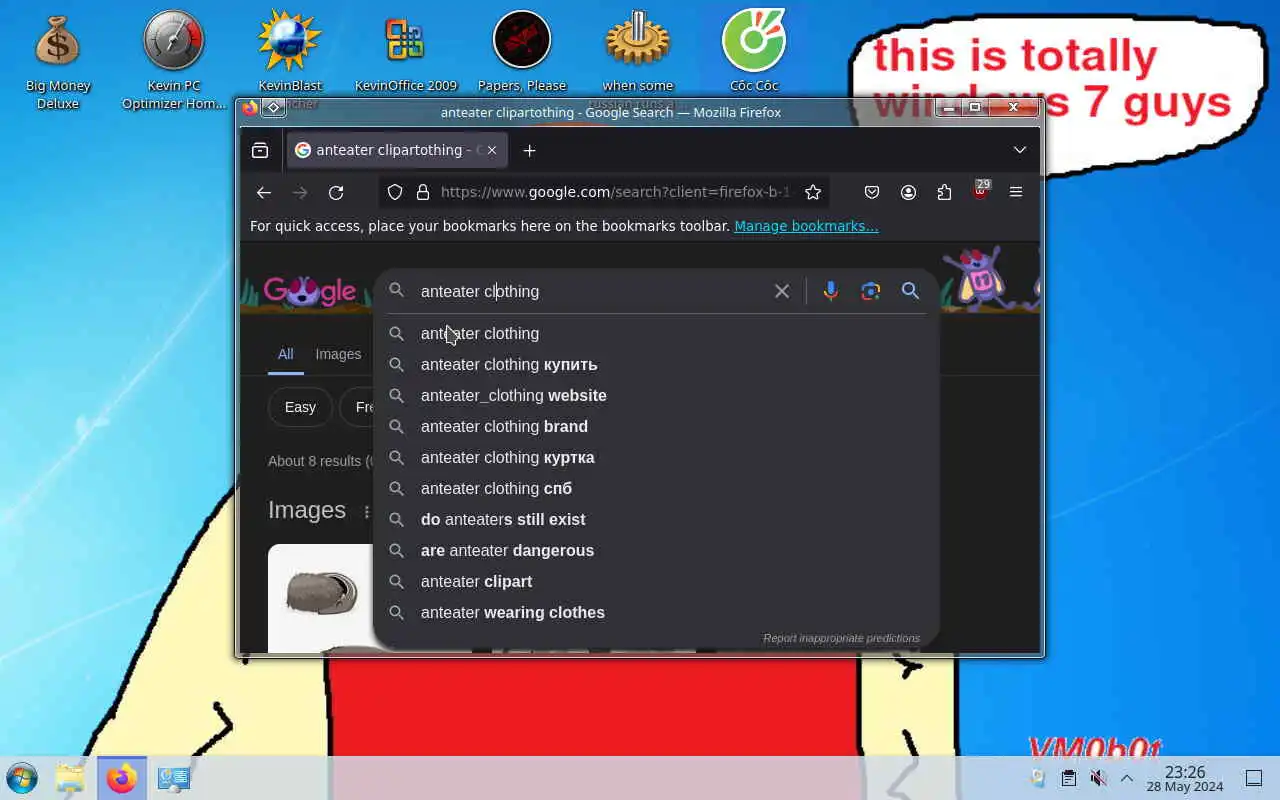This screenshot has width=1280, height=800.
Task: Open clipboard tray icon
Action: 1069,778
